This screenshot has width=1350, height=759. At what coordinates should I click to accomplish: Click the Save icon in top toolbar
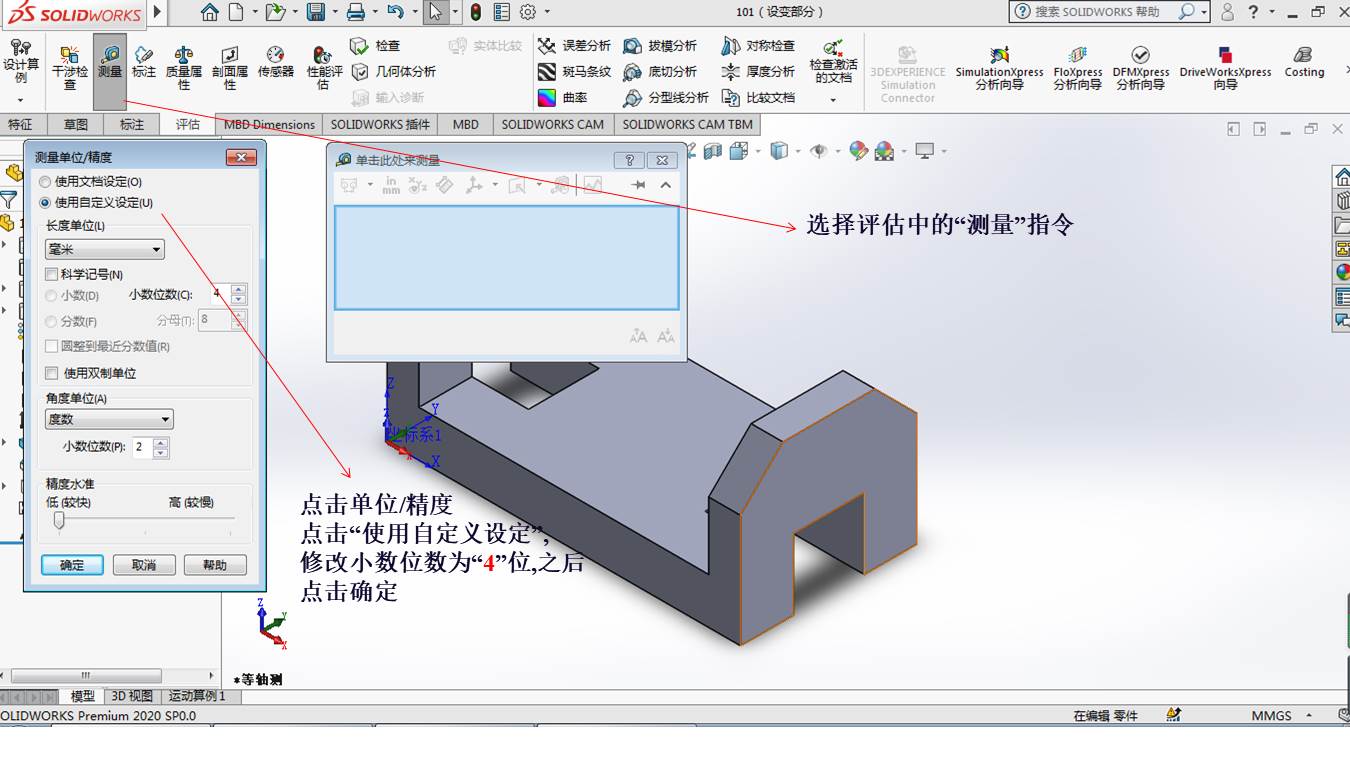click(315, 12)
